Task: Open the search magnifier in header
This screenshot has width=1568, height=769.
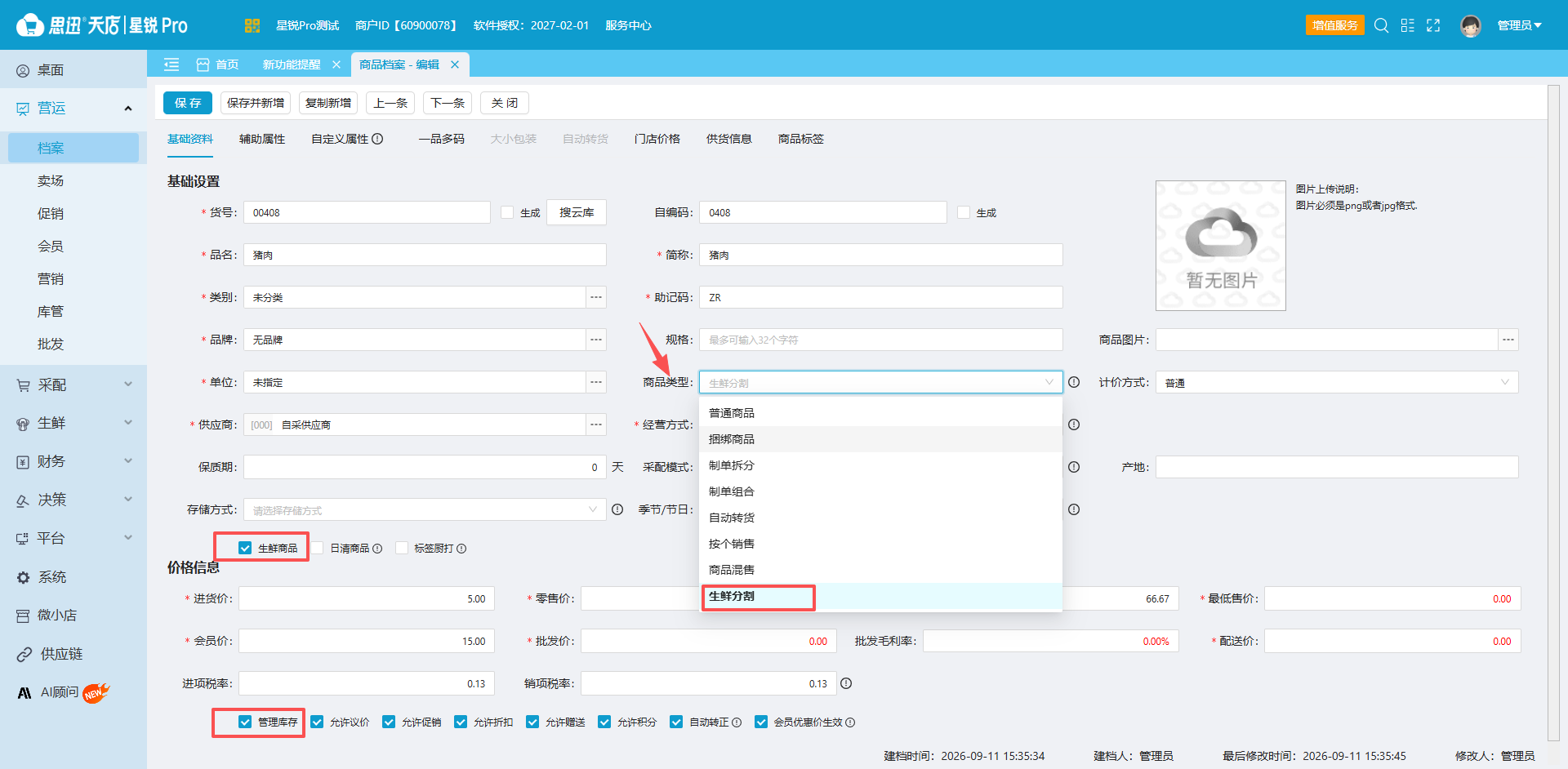Action: point(1381,25)
